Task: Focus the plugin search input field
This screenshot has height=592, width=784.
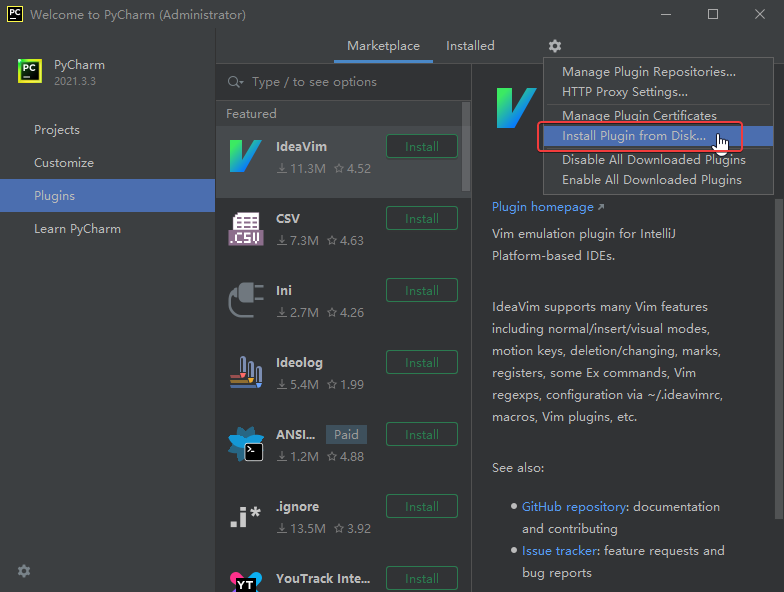Action: coord(344,82)
